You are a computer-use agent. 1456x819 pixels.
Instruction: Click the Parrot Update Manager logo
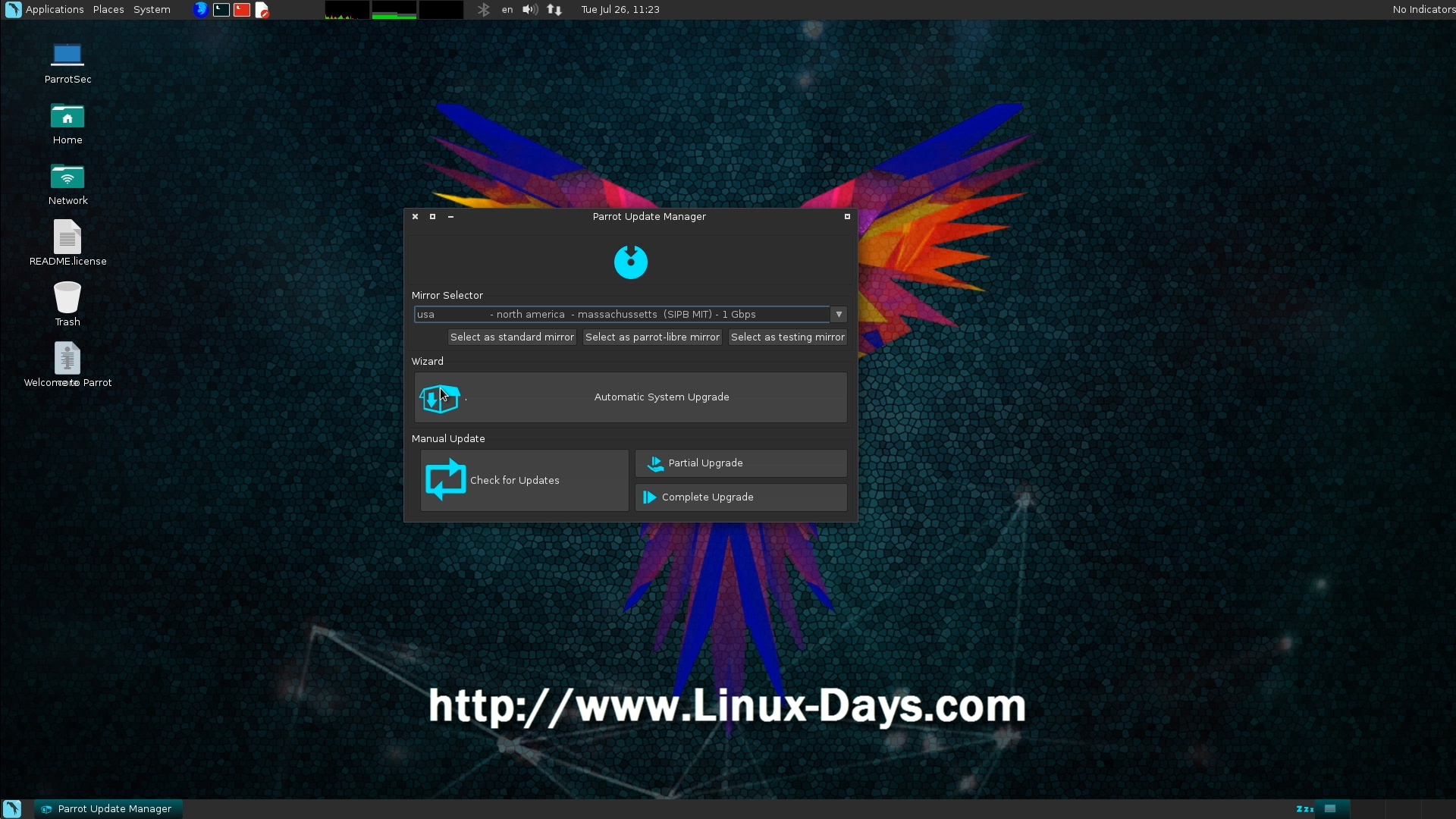(630, 262)
